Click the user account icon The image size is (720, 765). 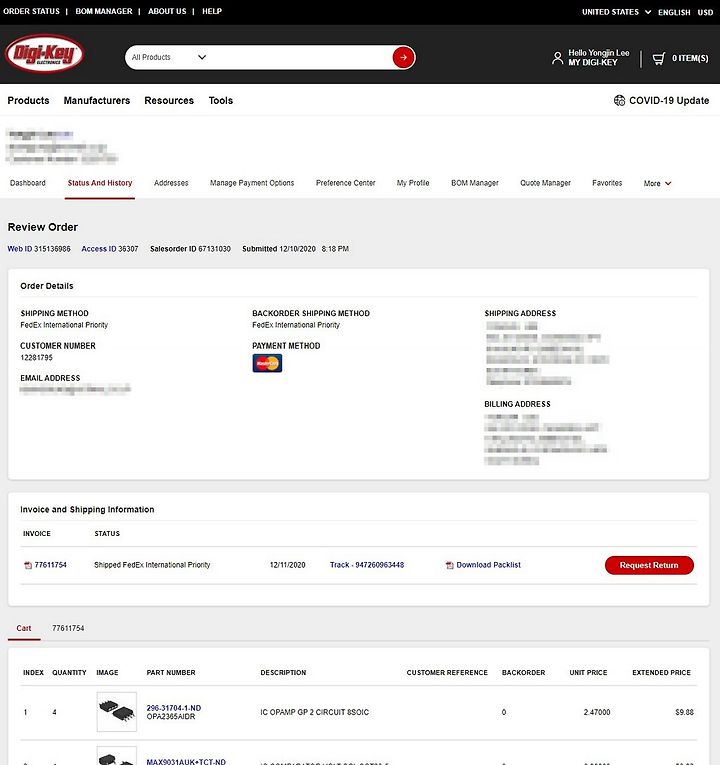click(557, 58)
